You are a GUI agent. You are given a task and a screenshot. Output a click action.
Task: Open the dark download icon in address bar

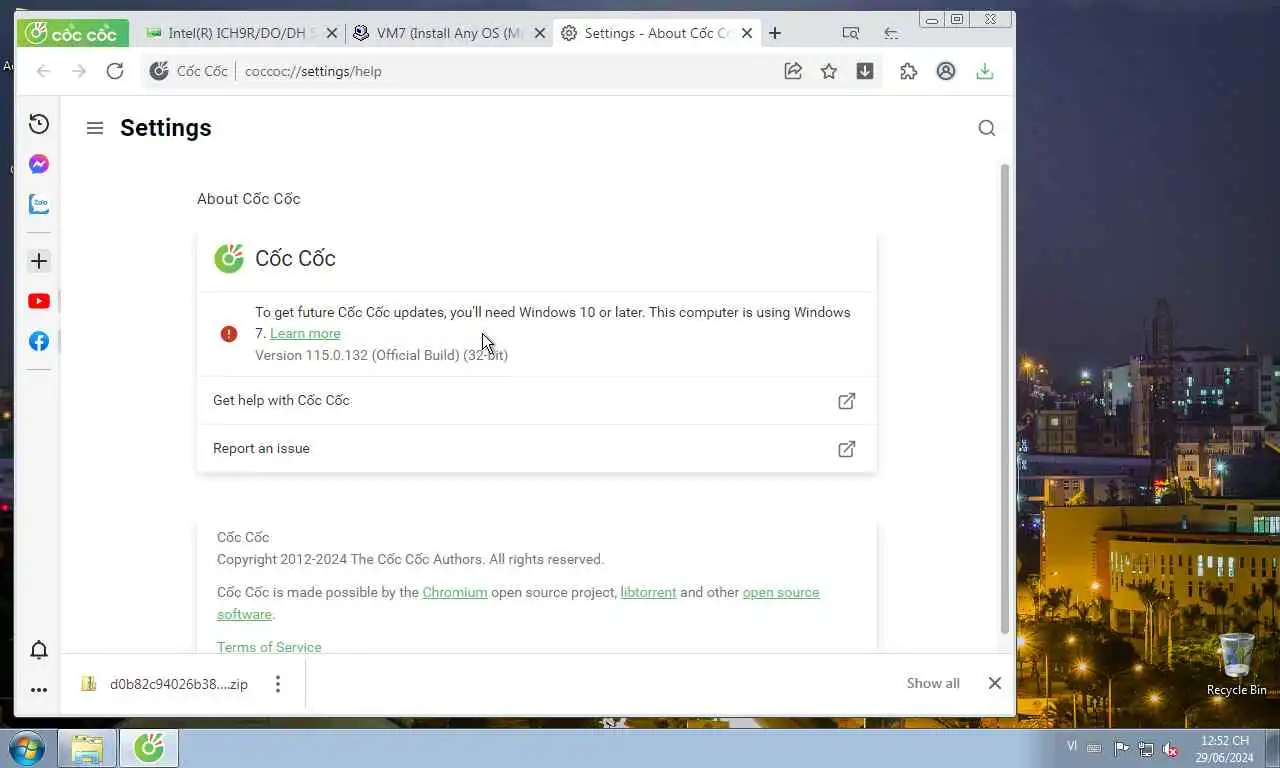(865, 71)
